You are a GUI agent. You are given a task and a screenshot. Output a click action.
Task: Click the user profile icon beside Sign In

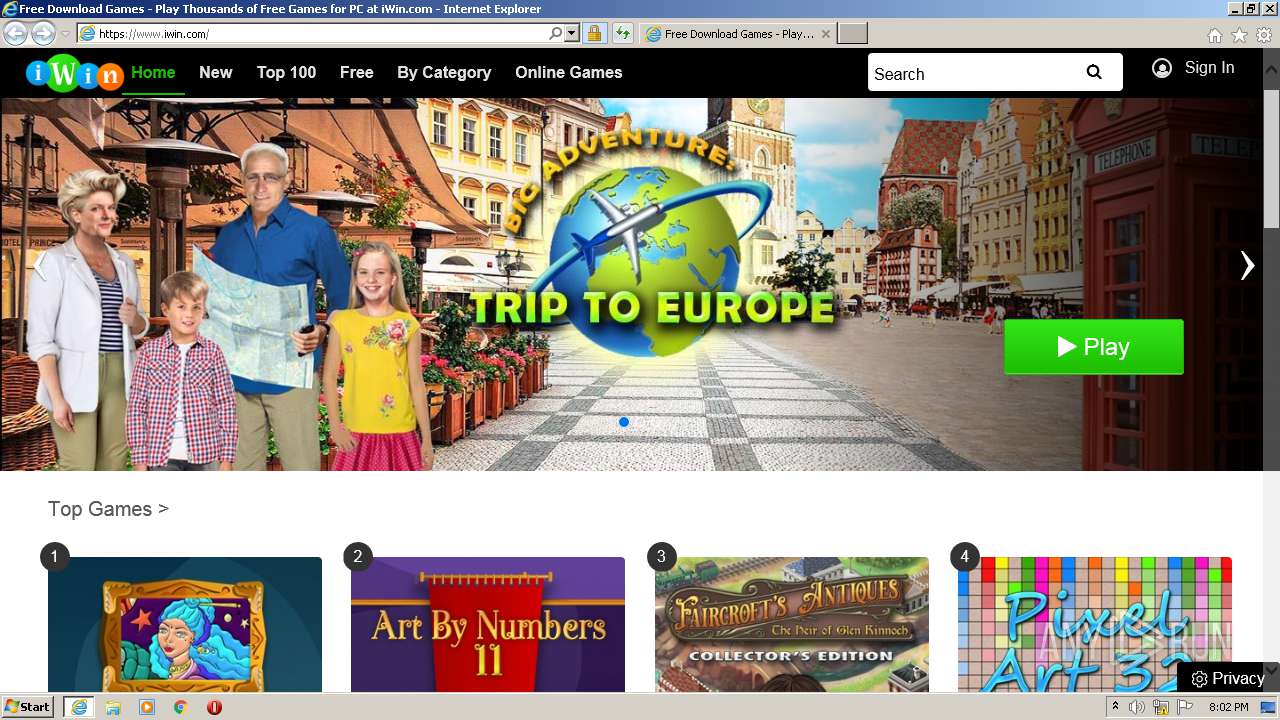tap(1161, 68)
